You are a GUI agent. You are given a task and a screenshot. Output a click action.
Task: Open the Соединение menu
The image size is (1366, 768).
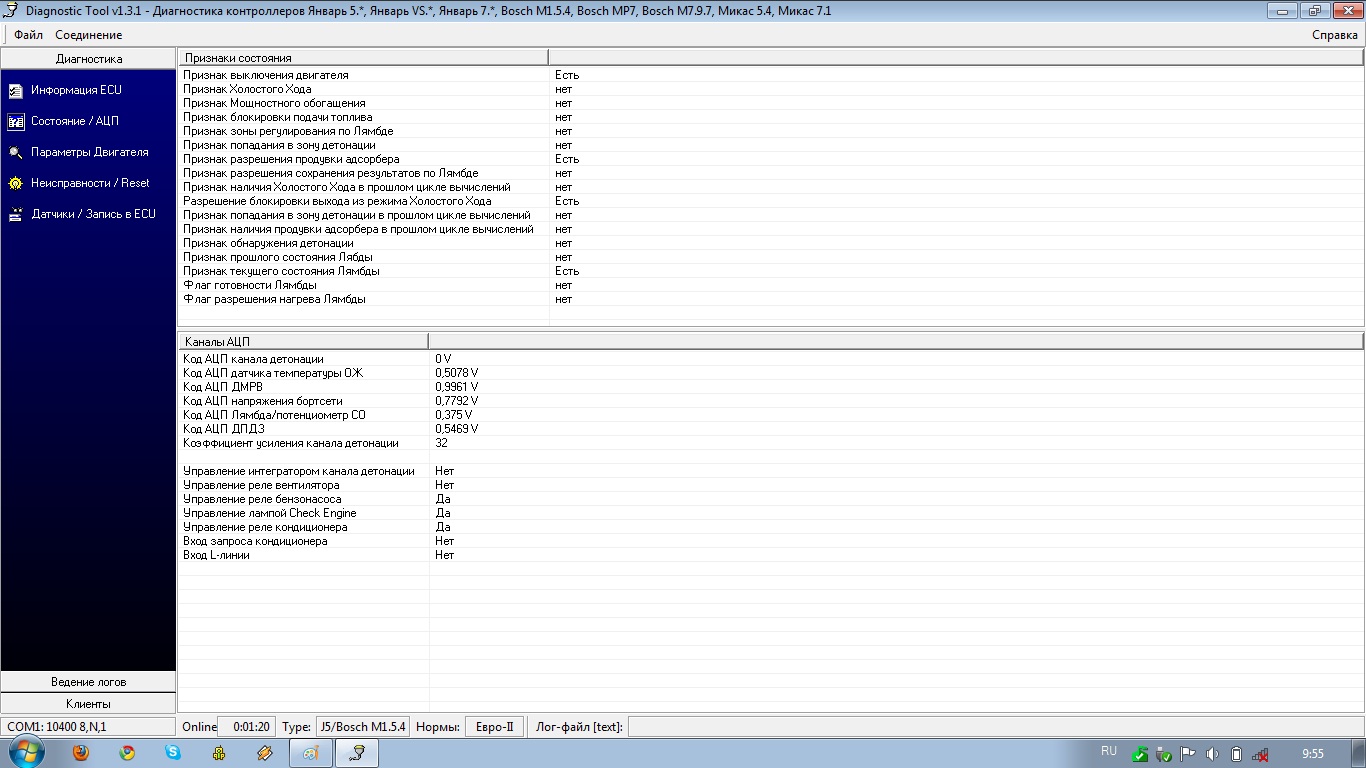tap(89, 35)
